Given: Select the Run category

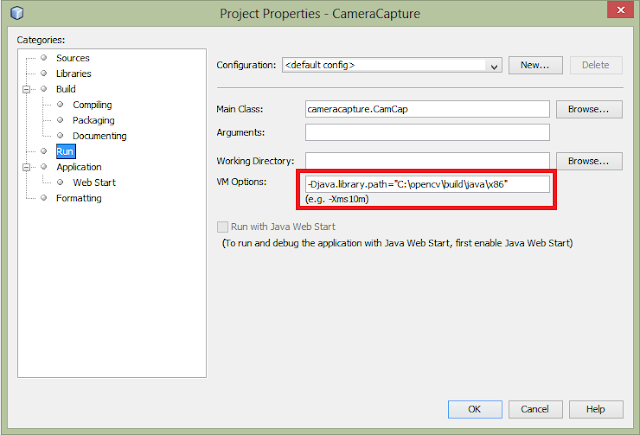Looking at the screenshot, I should pyautogui.click(x=65, y=151).
